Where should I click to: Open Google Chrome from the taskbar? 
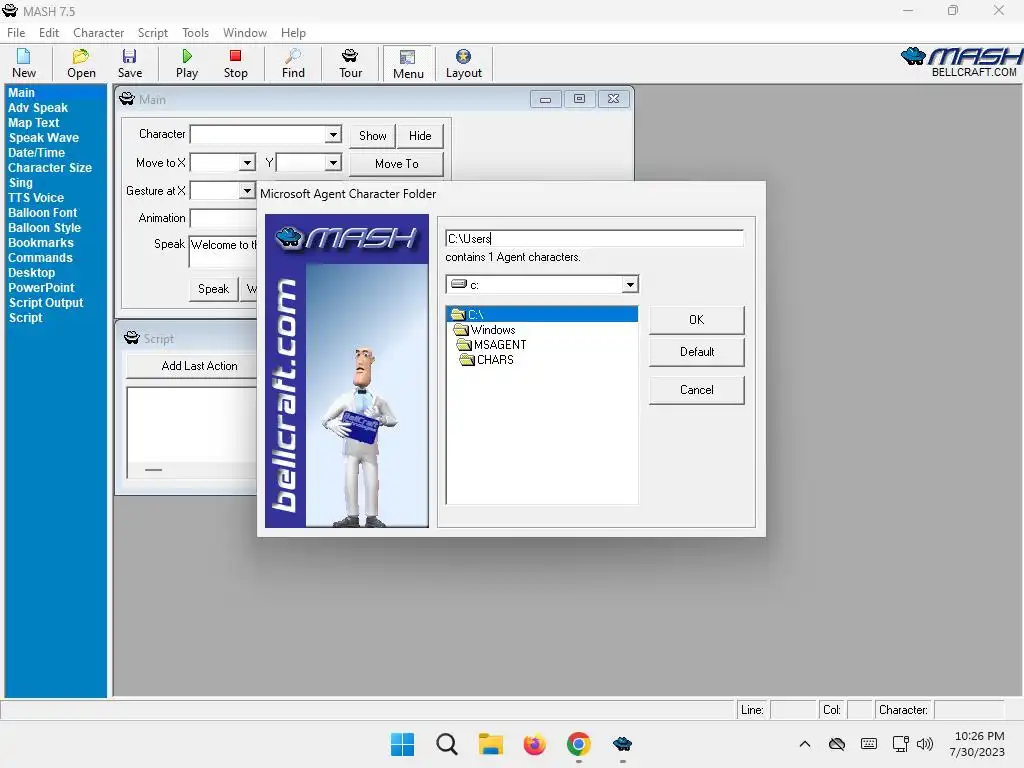pyautogui.click(x=579, y=744)
